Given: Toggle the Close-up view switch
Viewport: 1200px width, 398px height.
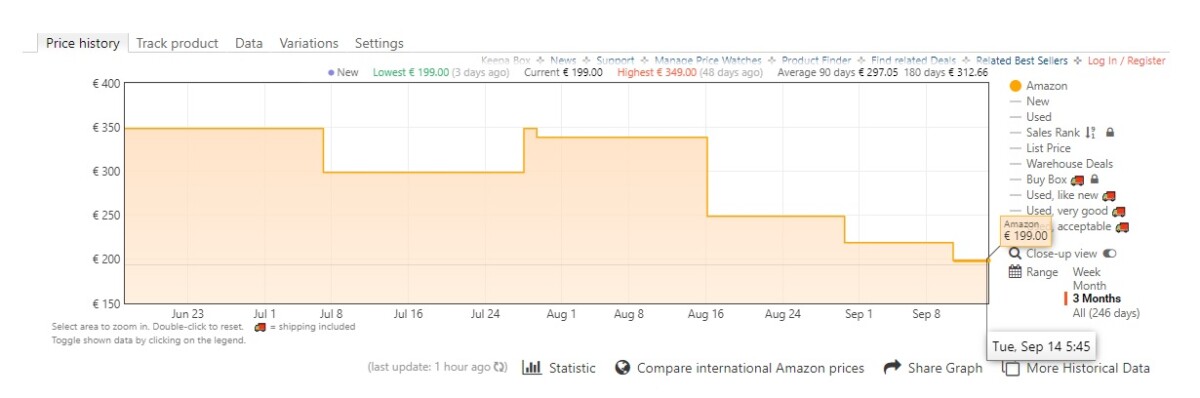Looking at the screenshot, I should point(1109,254).
